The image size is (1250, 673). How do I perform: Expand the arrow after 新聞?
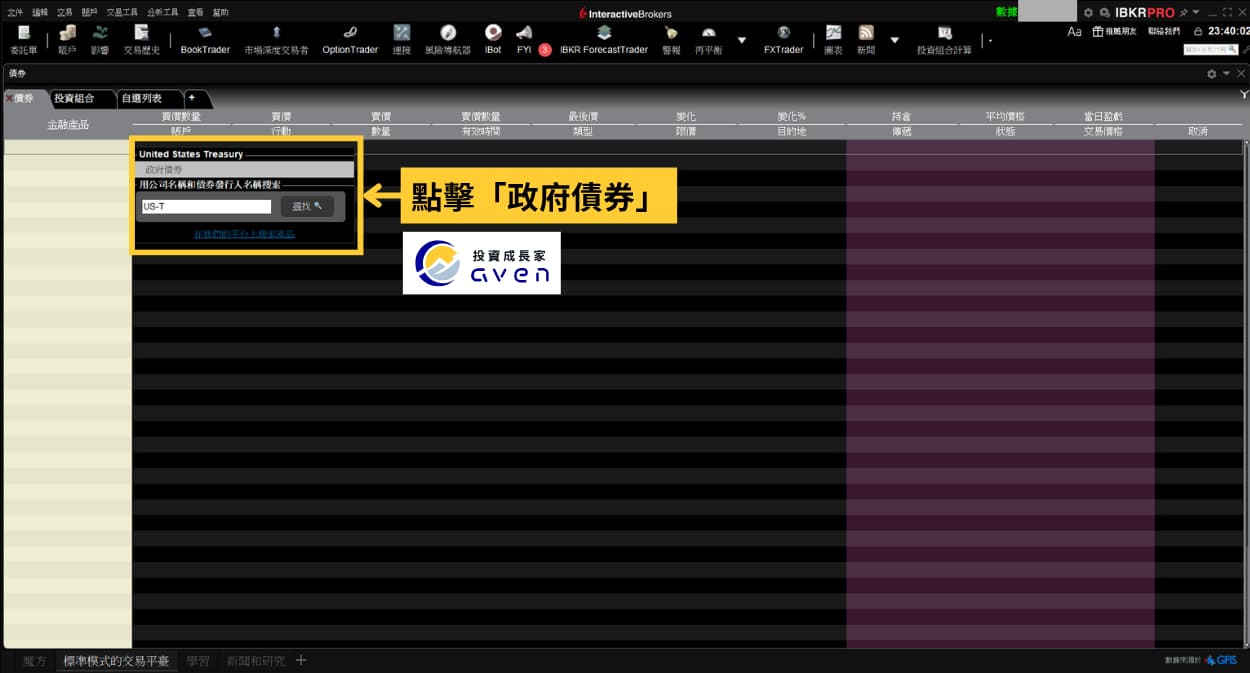click(894, 40)
